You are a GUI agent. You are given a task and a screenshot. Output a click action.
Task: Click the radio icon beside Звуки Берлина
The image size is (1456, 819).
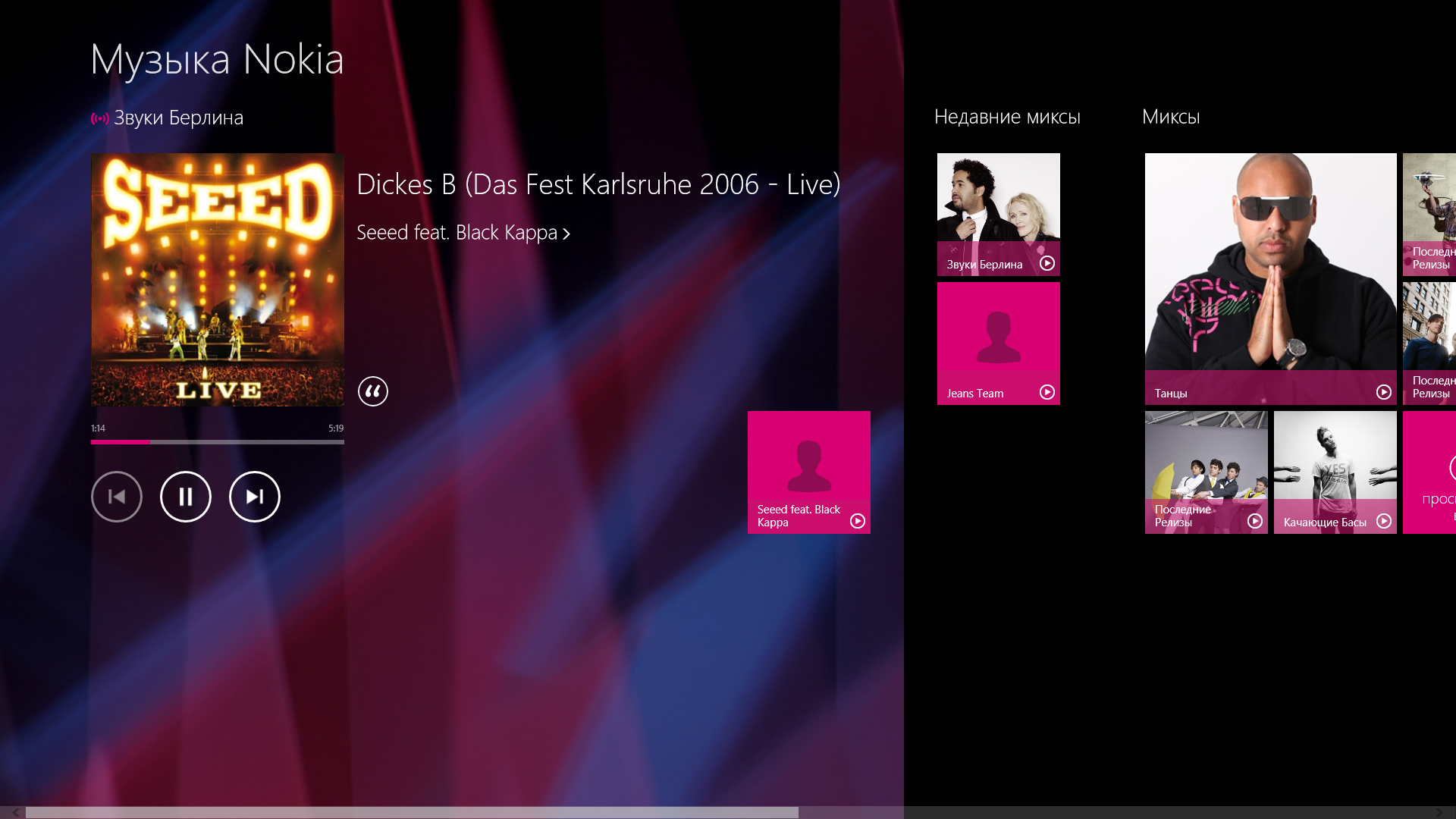tap(99, 118)
